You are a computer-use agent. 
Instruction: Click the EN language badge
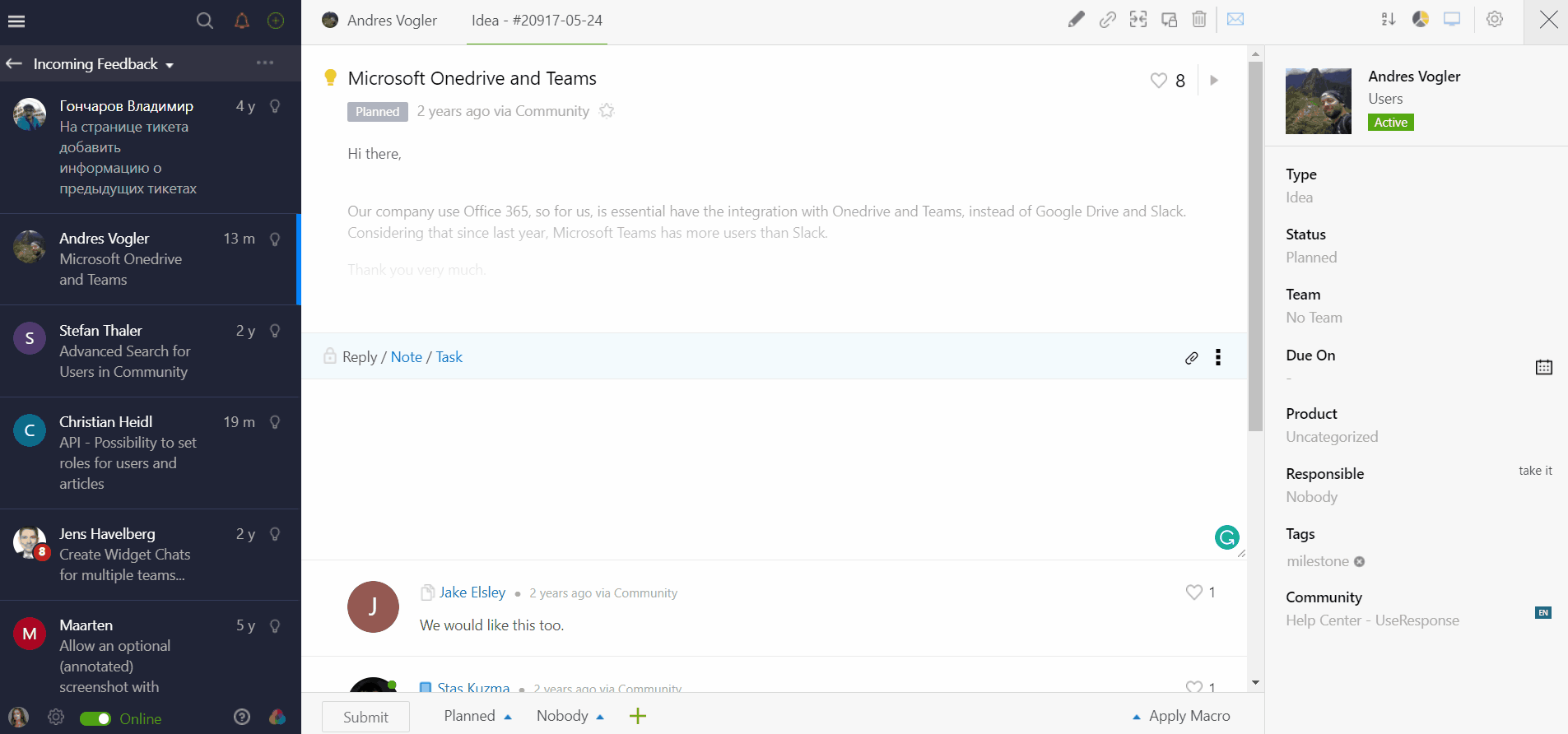(1543, 613)
